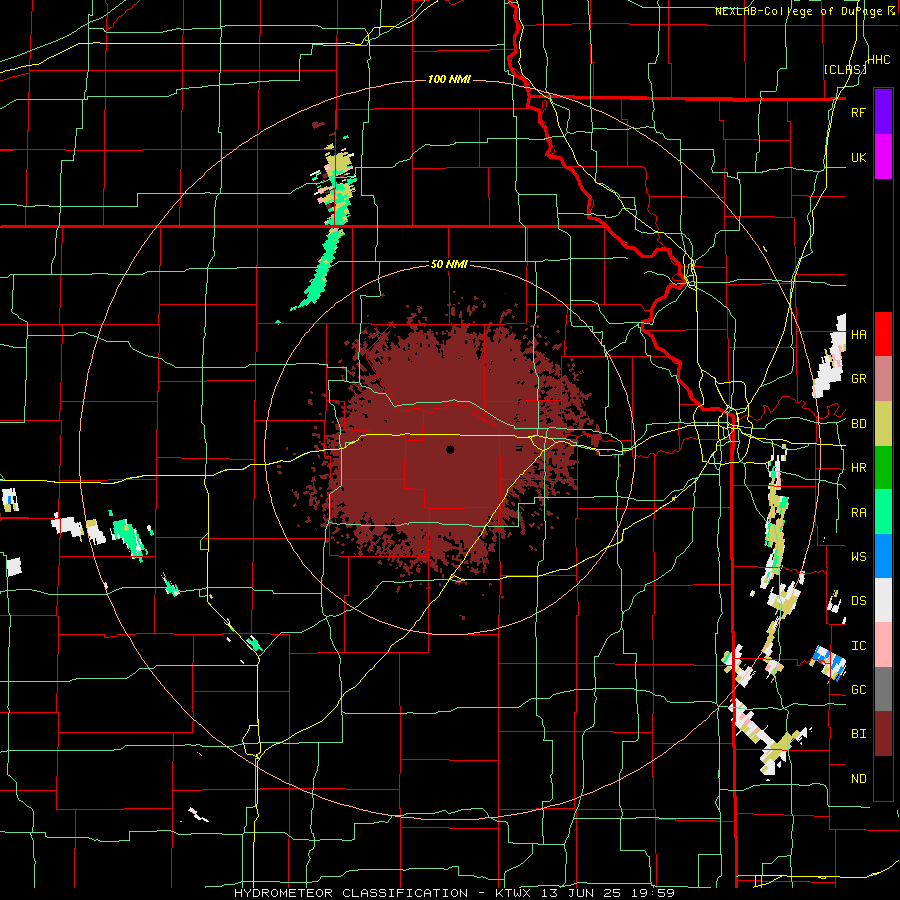The width and height of the screenshot is (900, 900).
Task: Click the HA red legend swatch
Action: [883, 334]
